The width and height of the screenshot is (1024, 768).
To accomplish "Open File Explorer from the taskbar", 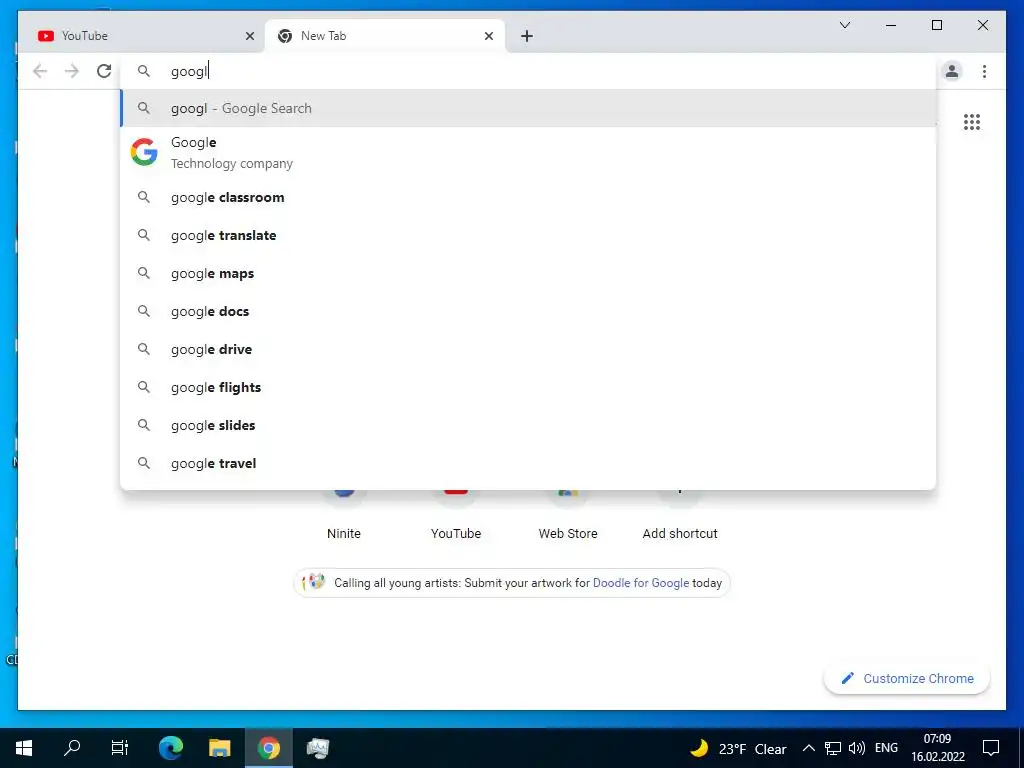I will click(x=220, y=748).
